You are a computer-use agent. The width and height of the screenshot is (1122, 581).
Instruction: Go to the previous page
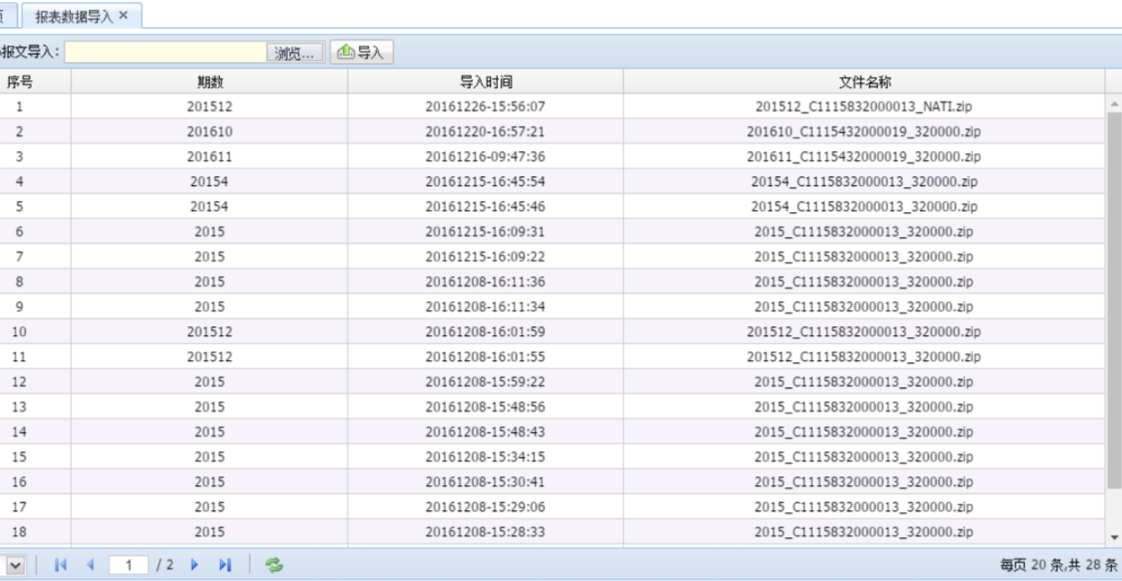pos(90,565)
